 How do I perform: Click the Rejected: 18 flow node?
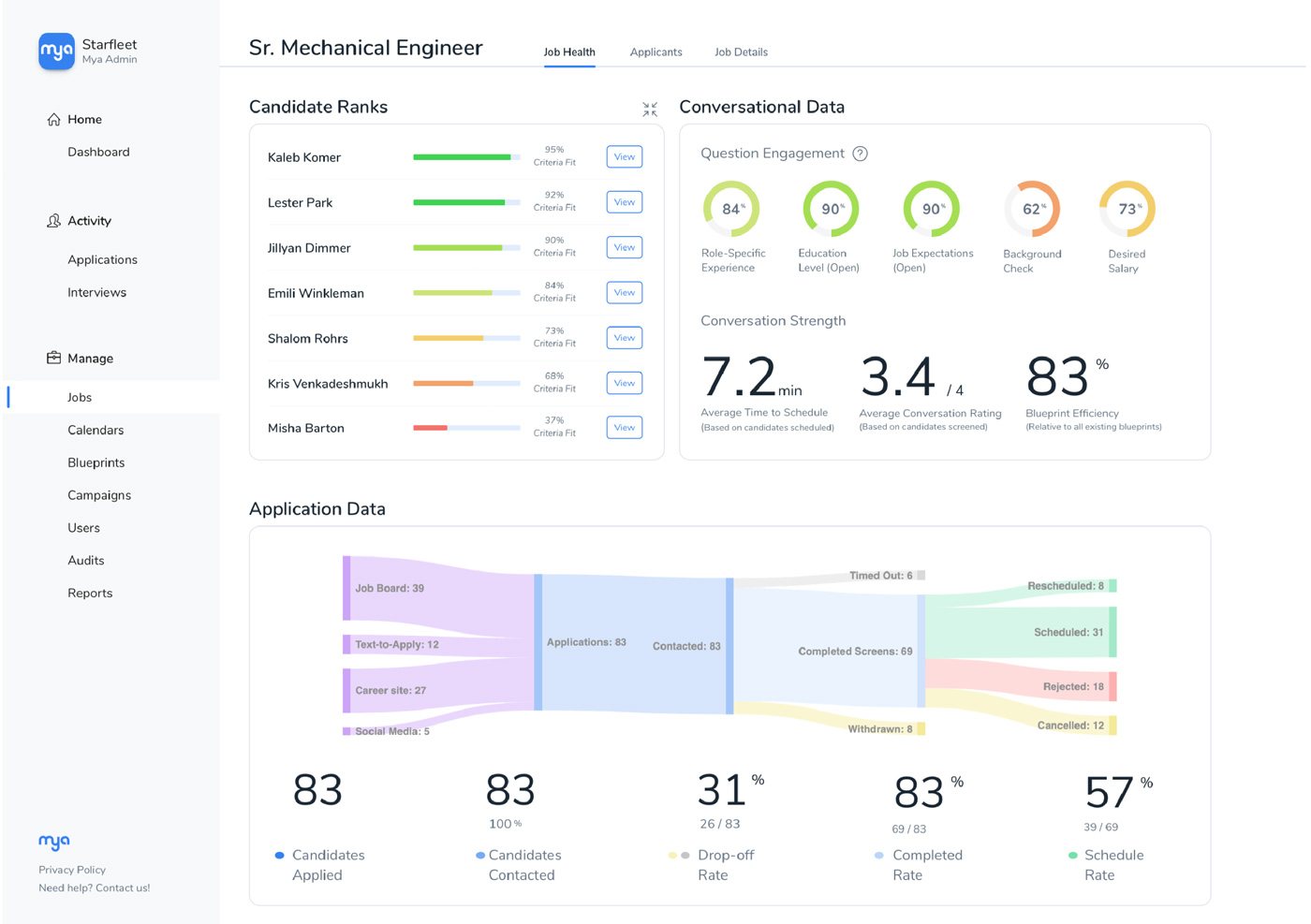[1112, 686]
